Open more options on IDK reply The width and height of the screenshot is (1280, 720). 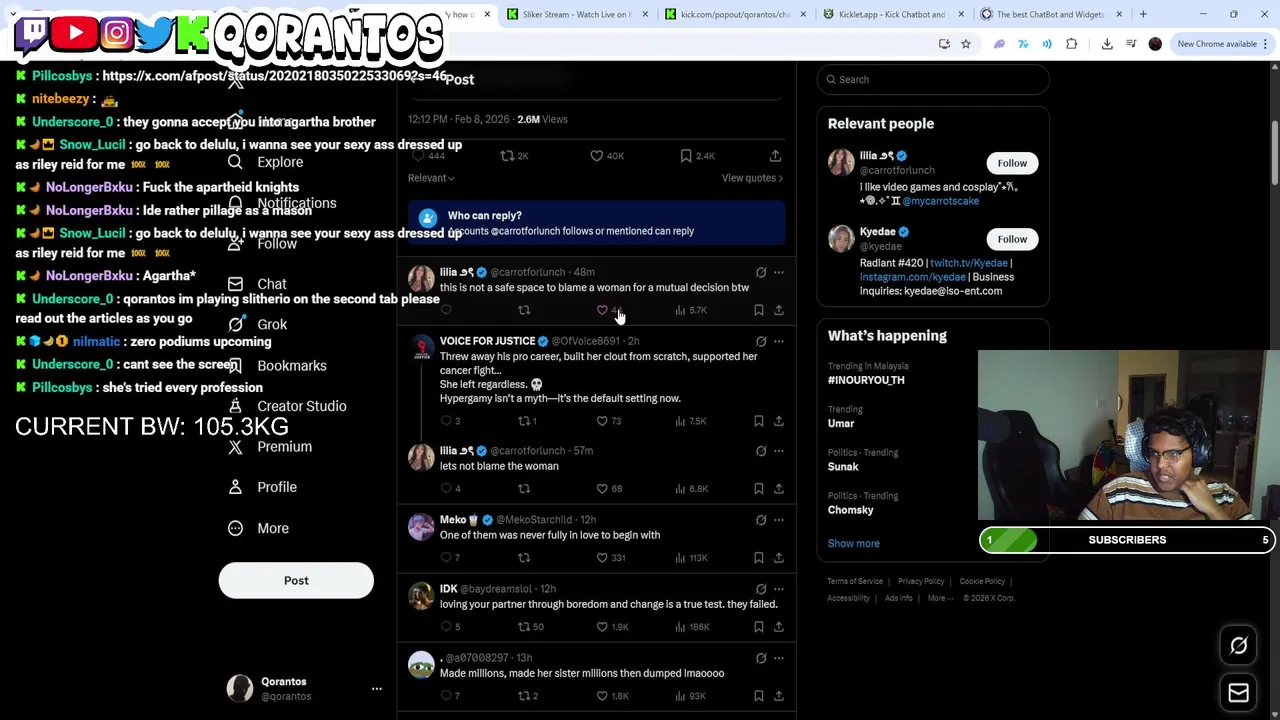pos(779,589)
